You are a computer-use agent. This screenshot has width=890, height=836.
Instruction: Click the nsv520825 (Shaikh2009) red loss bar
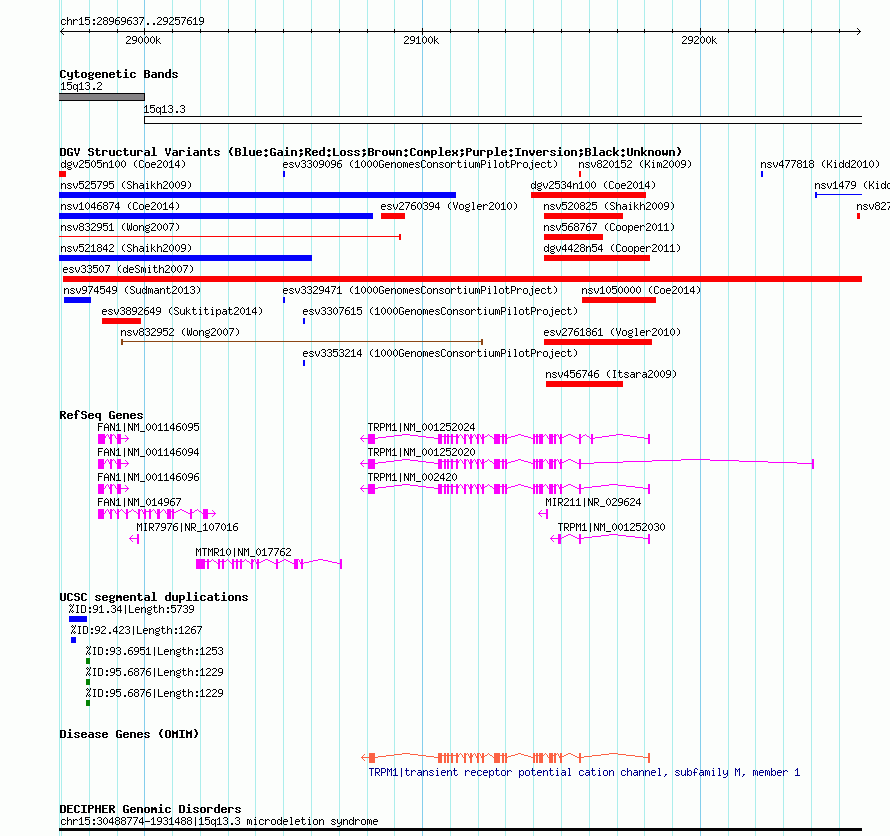583,216
